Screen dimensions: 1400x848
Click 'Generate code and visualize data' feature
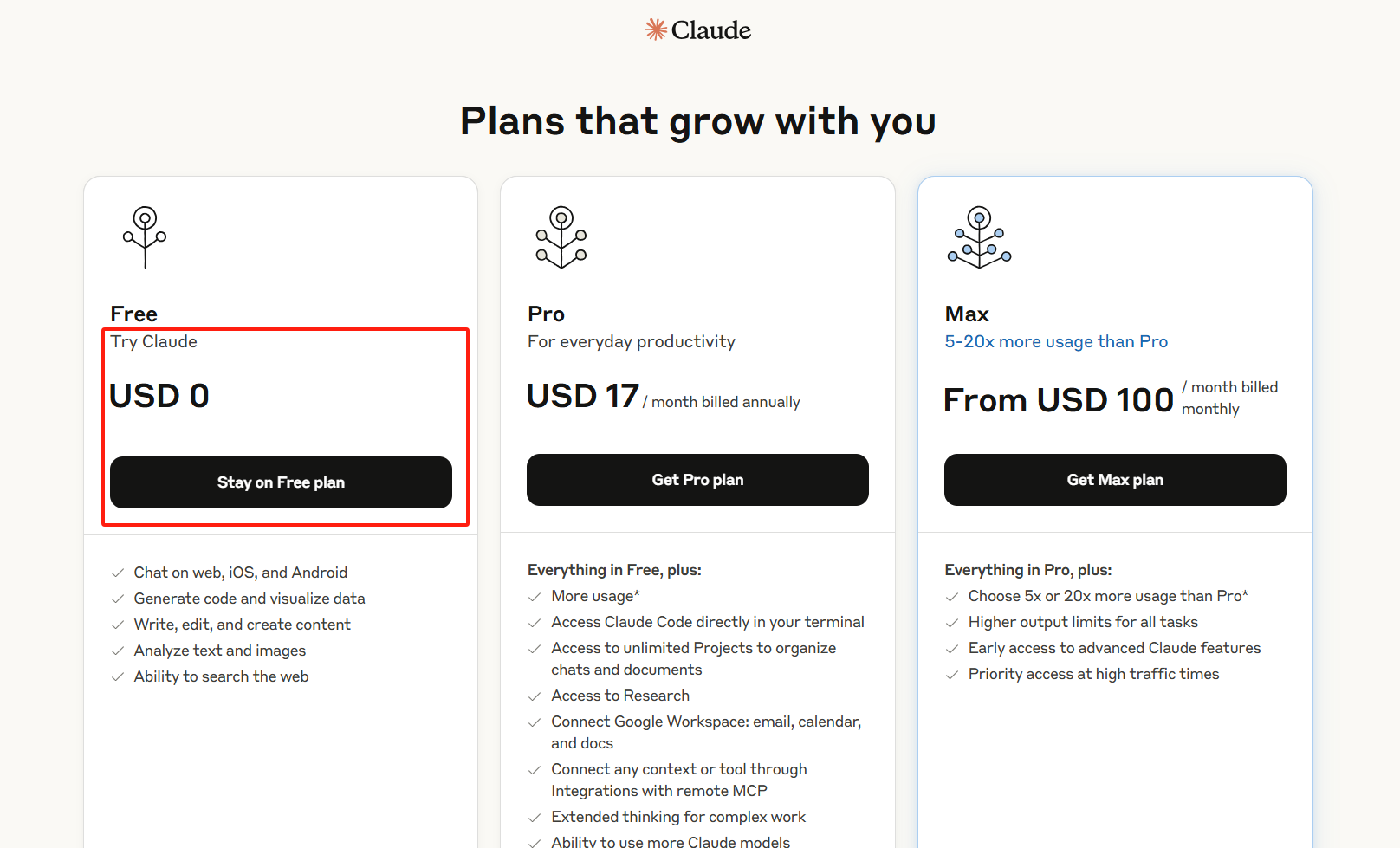pyautogui.click(x=250, y=599)
